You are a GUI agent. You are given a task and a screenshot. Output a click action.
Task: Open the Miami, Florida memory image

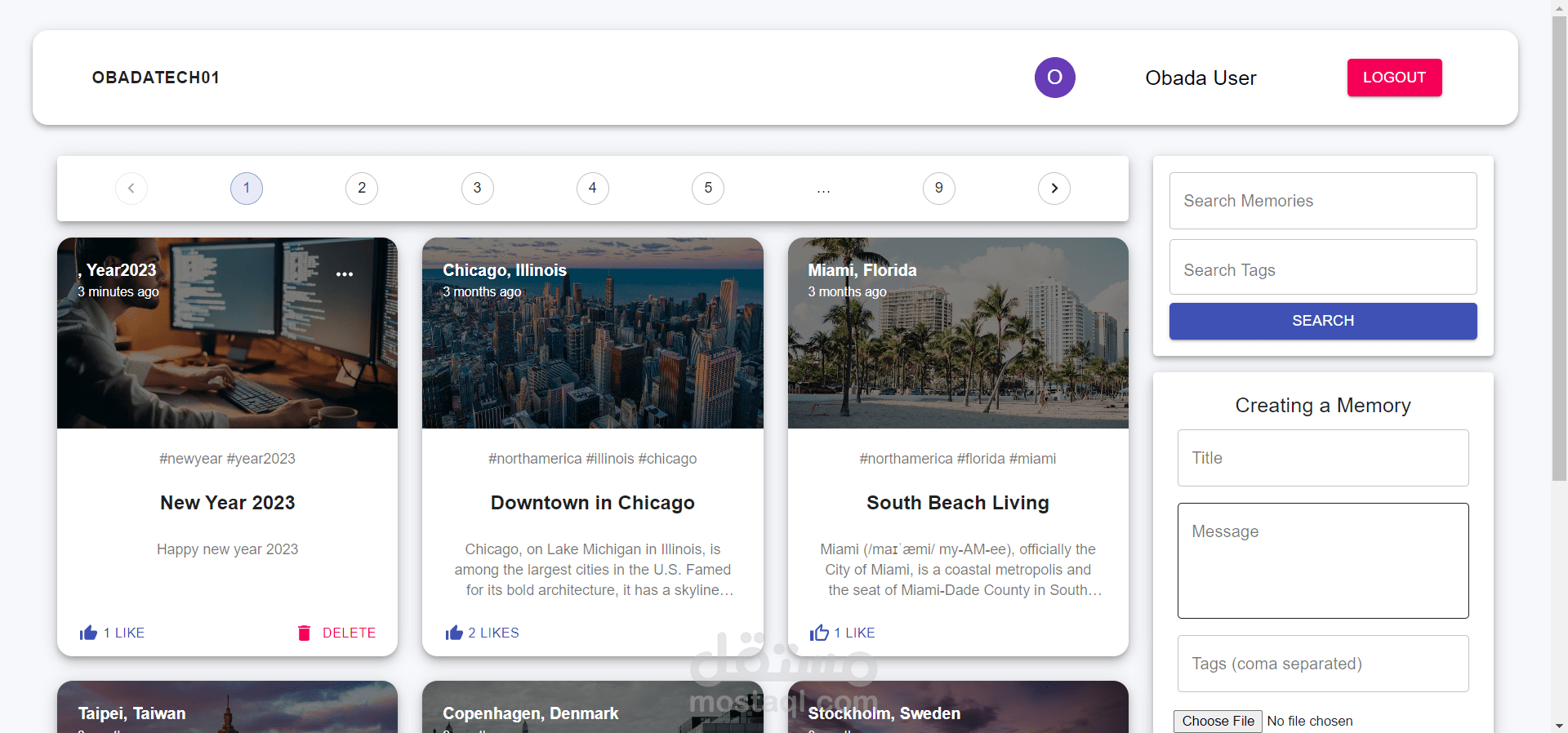[958, 333]
